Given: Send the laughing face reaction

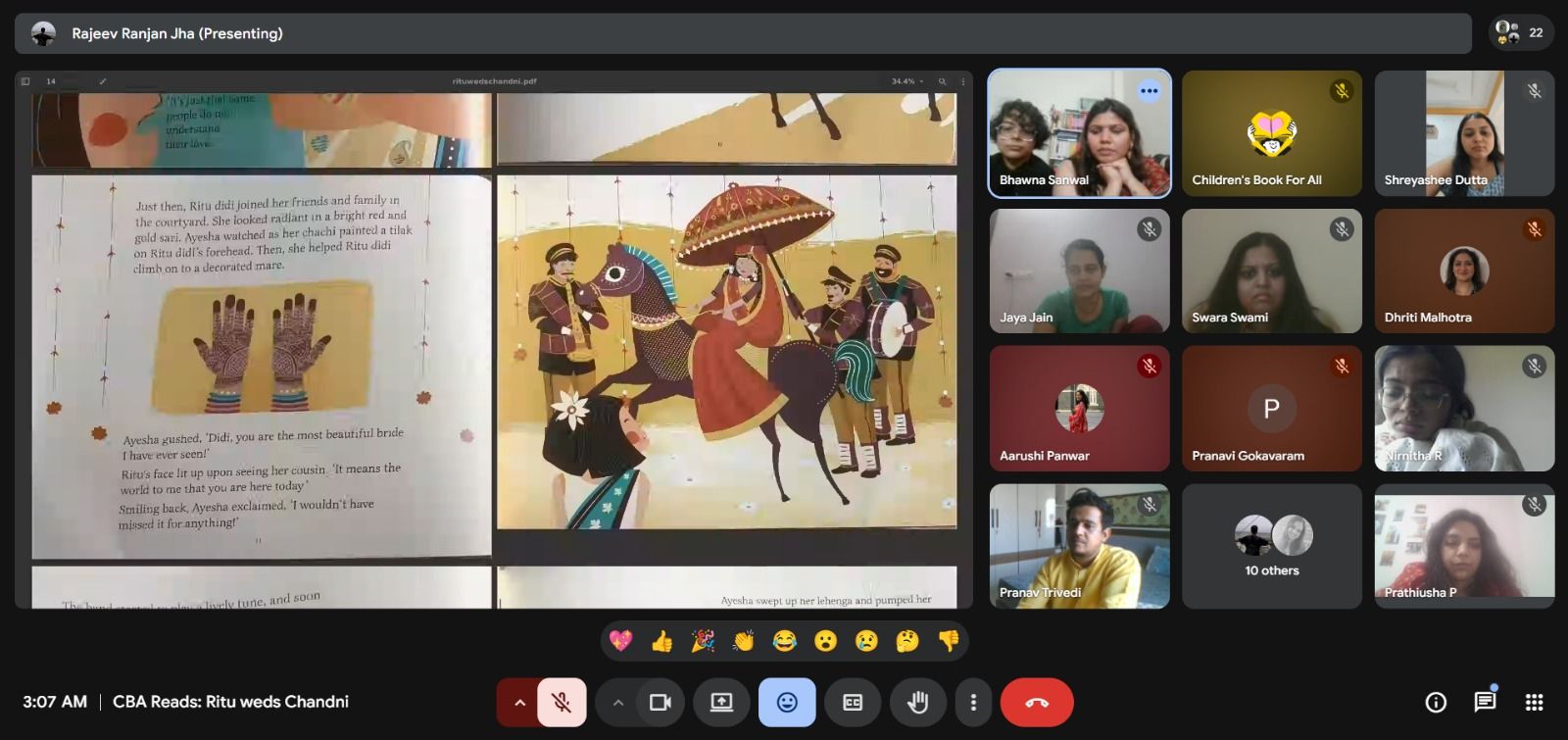Looking at the screenshot, I should pyautogui.click(x=784, y=641).
